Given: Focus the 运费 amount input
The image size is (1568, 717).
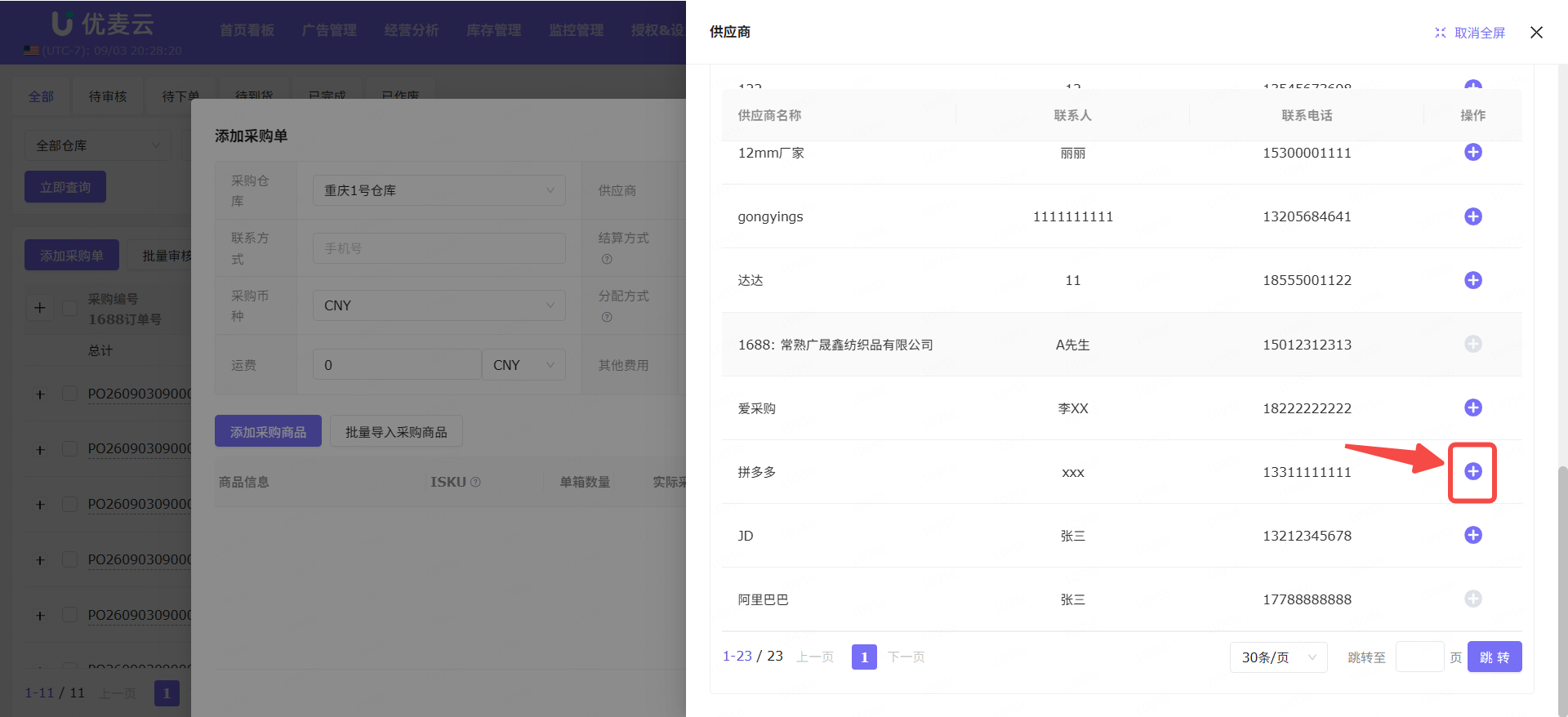Looking at the screenshot, I should [397, 365].
